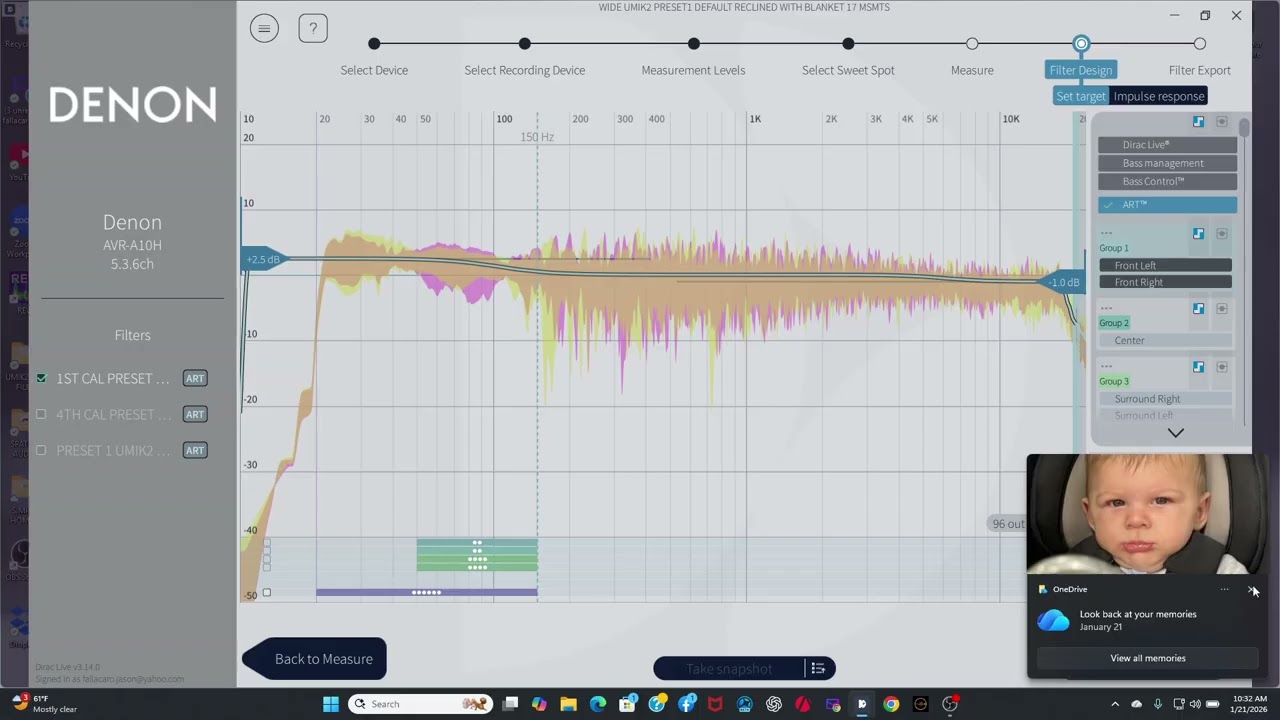This screenshot has height=720, width=1280.
Task: Open Google Chrome from the taskbar
Action: (891, 704)
